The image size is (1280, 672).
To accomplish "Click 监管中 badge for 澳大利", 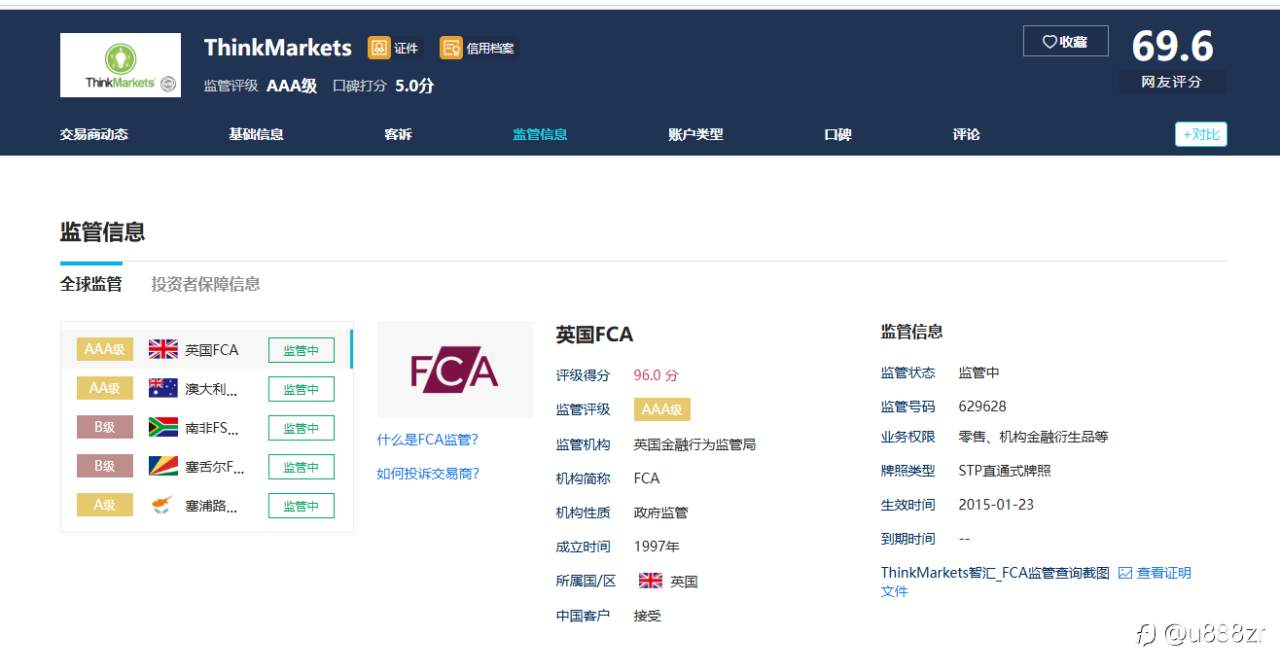I will click(301, 389).
